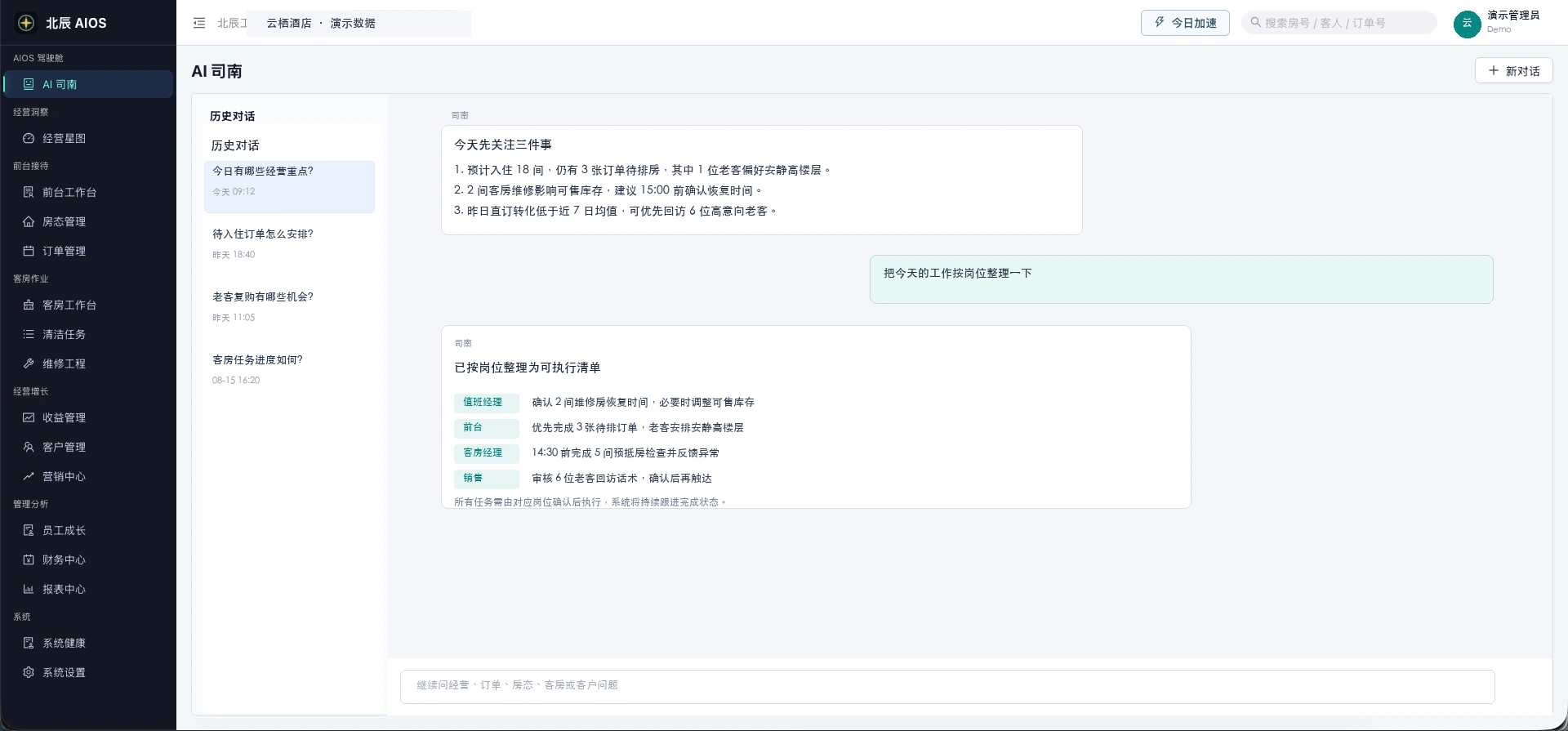The width and height of the screenshot is (1568, 731).
Task: Click the 订单管理 calendar icon
Action: tap(29, 251)
